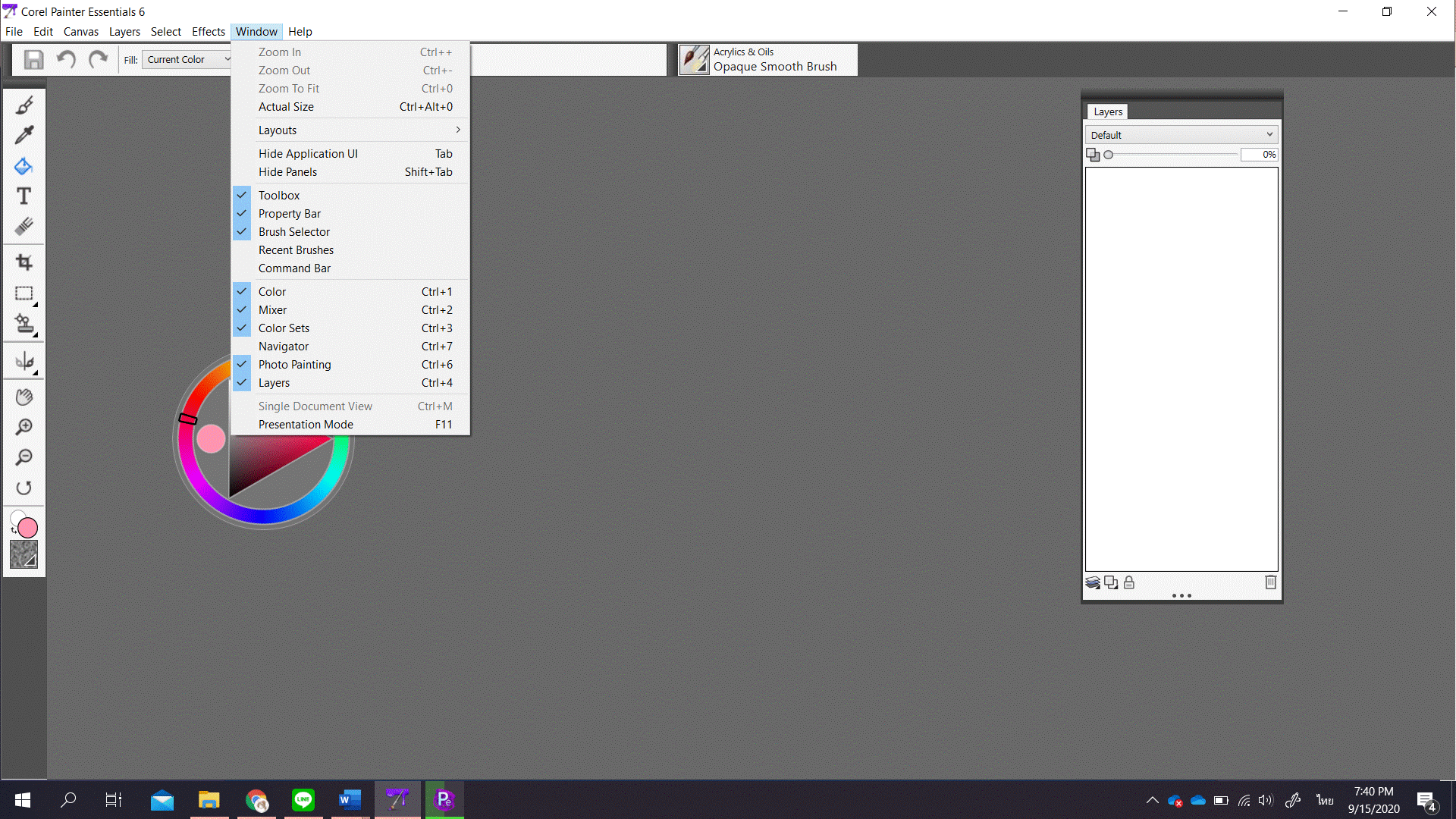Select the Crop tool
Image resolution: width=1456 pixels, height=819 pixels.
24,262
